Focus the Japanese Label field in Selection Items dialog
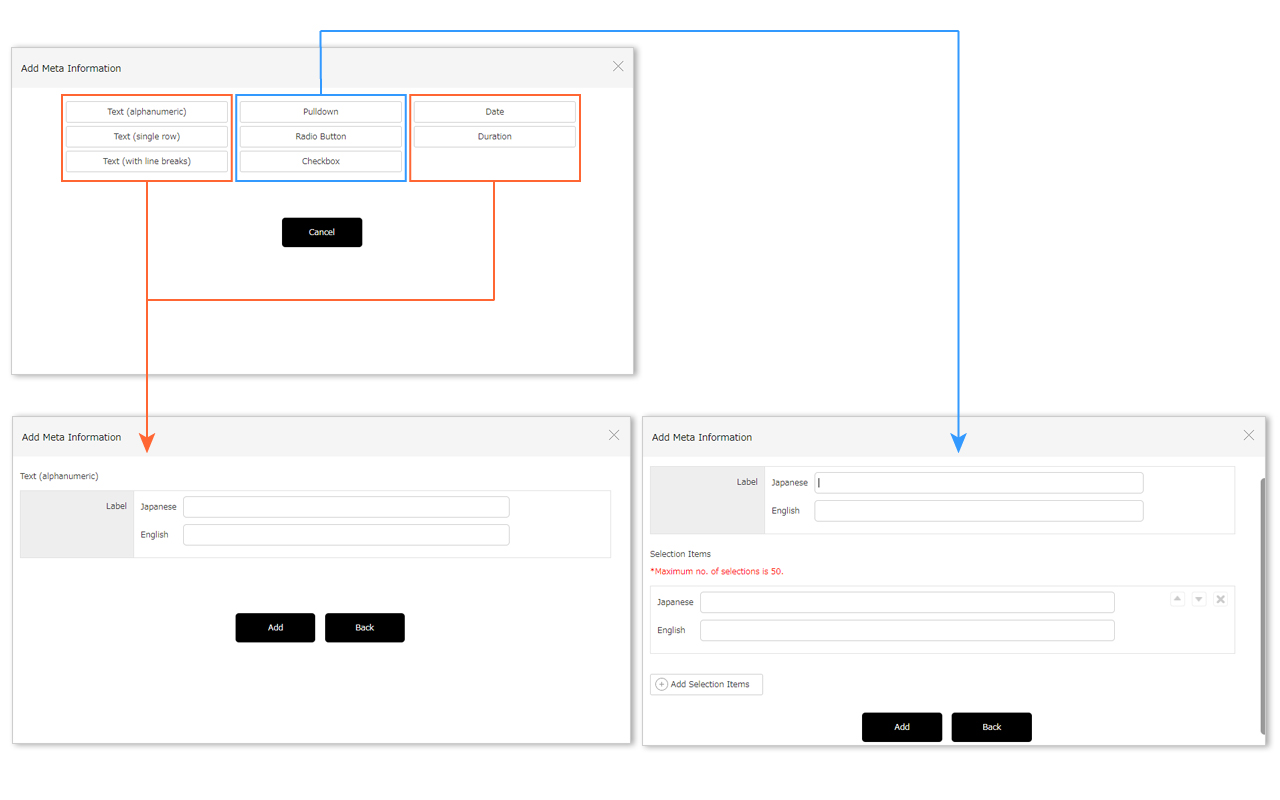Viewport: 1280px width, 800px height. click(979, 483)
